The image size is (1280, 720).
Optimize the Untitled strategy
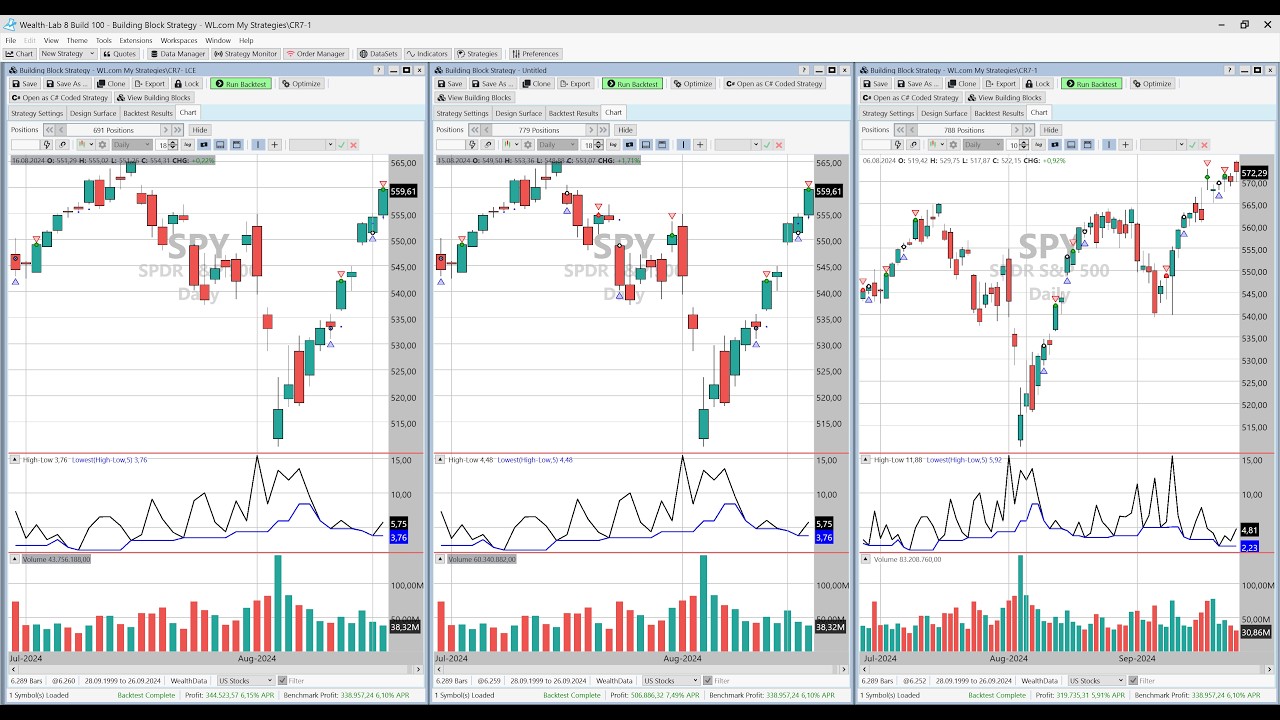click(x=693, y=84)
